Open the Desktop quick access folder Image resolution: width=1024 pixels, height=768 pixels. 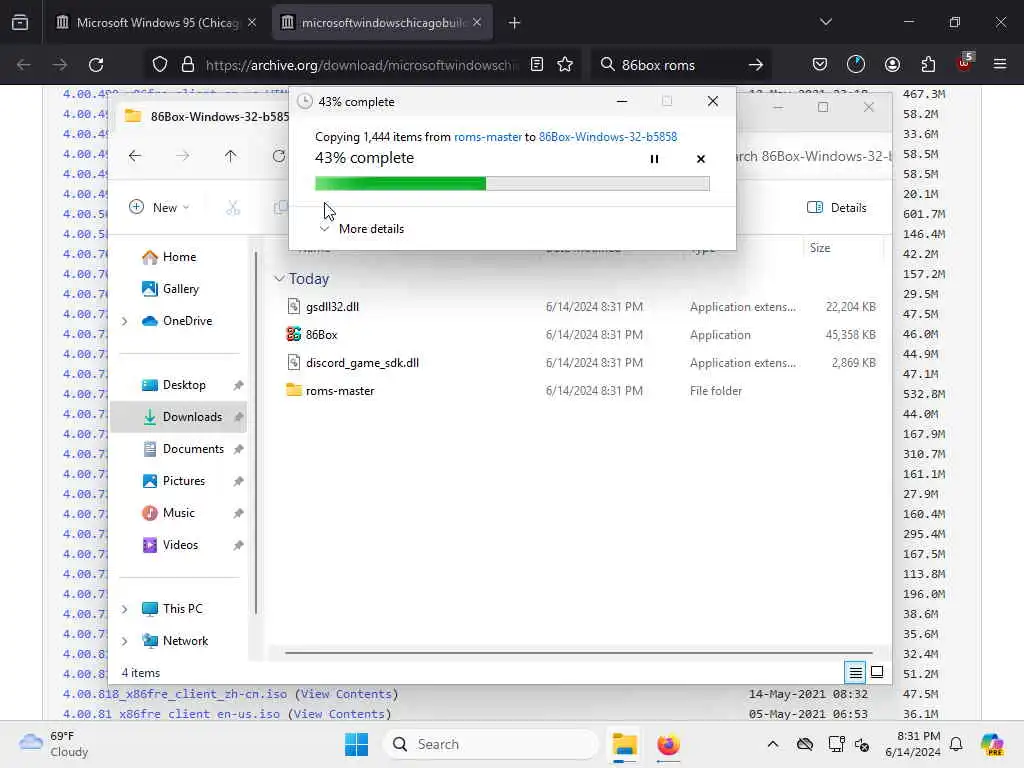pos(180,385)
